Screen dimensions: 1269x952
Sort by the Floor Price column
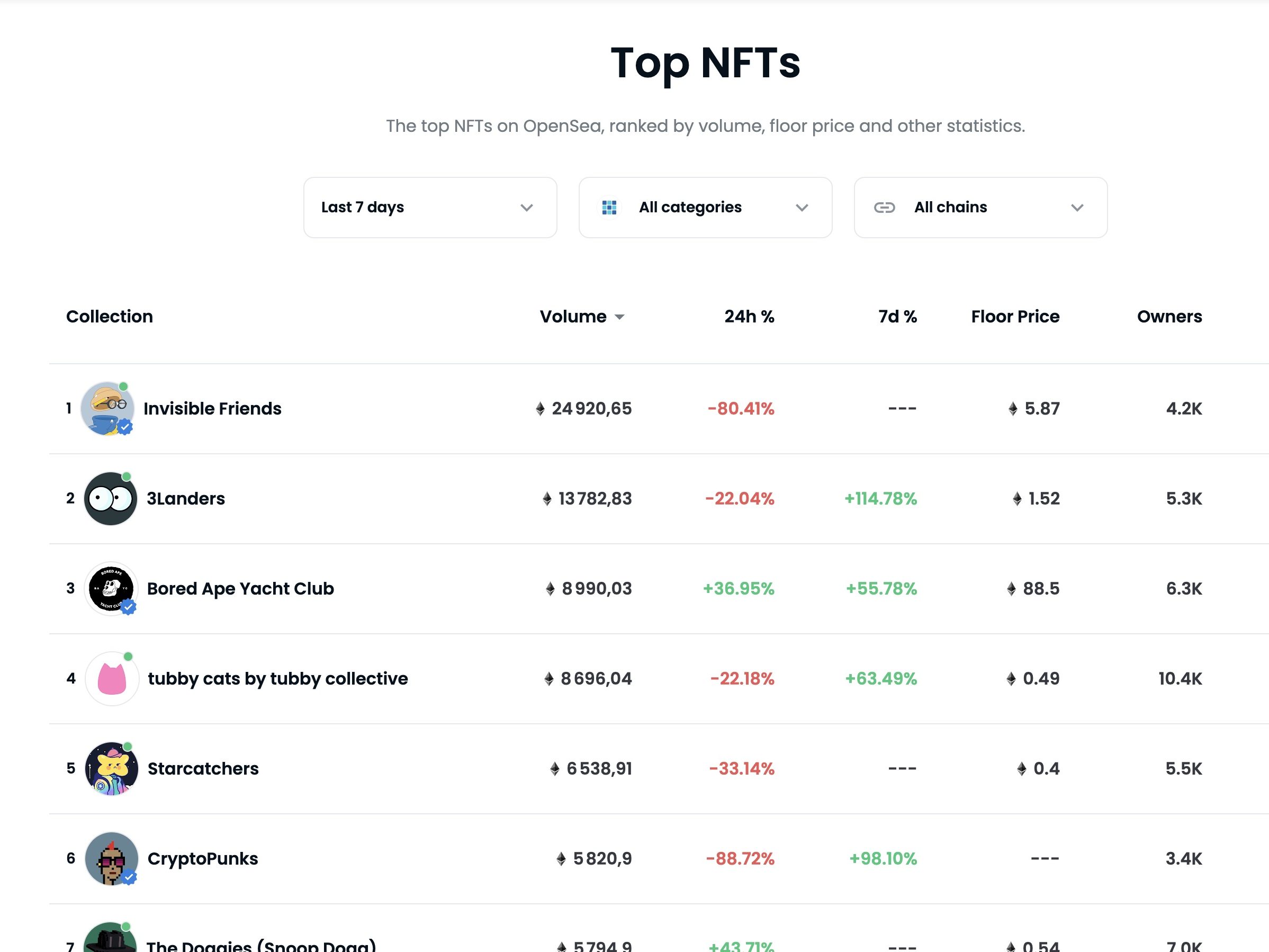(x=1015, y=316)
